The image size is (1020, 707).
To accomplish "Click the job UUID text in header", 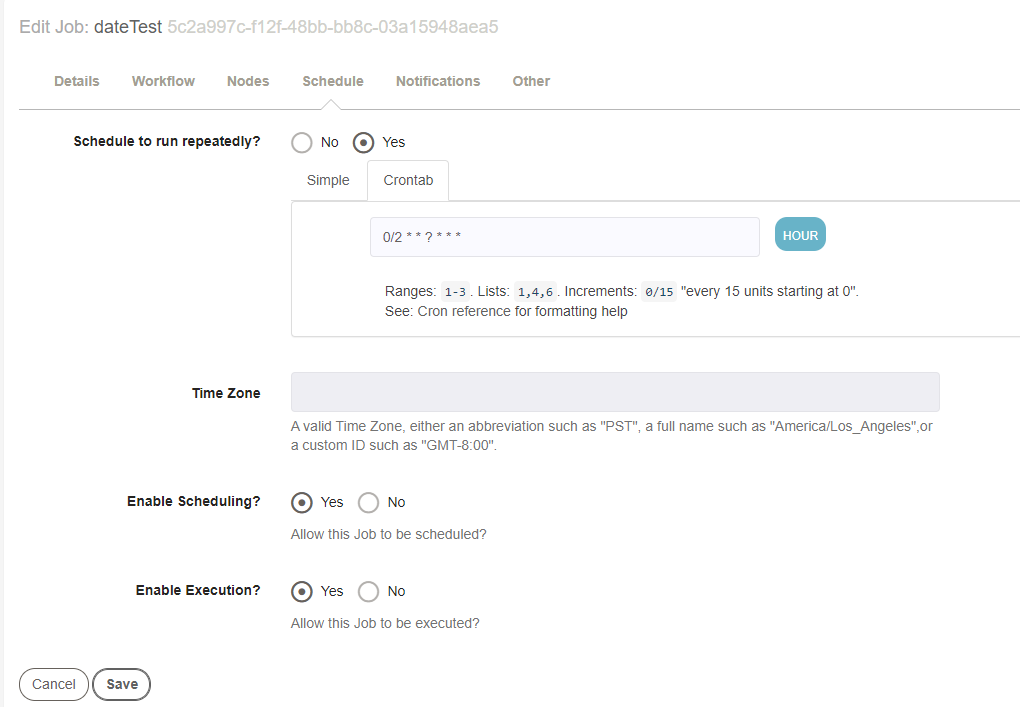I will [332, 27].
